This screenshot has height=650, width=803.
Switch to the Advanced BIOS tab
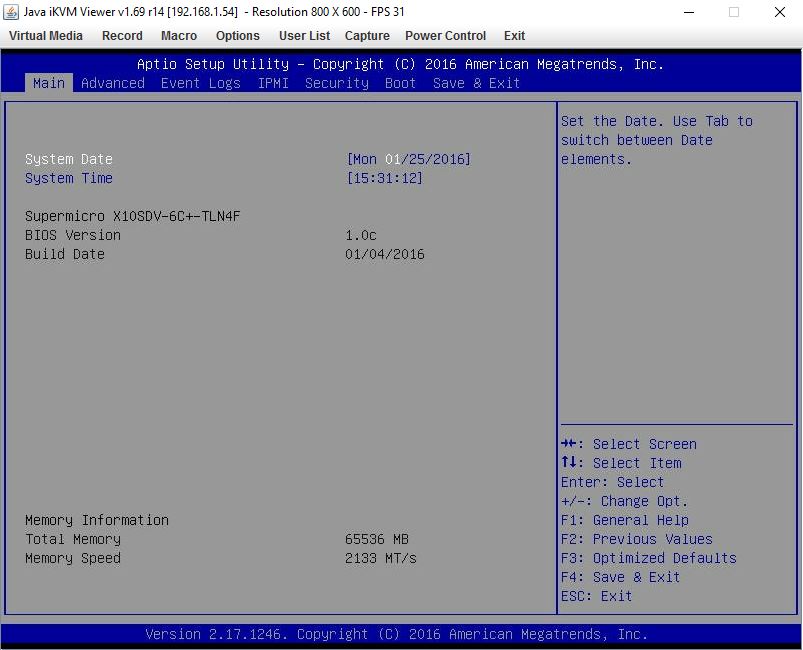[x=113, y=83]
